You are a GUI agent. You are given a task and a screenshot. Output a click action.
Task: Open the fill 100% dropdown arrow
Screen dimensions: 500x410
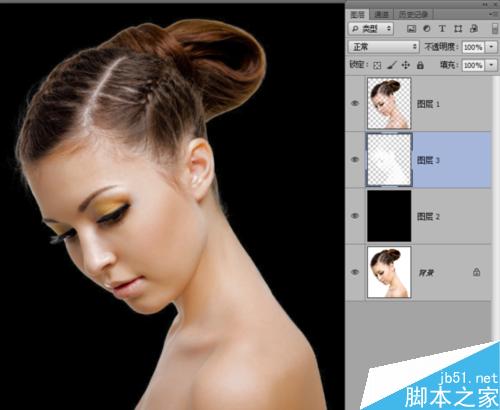click(x=491, y=65)
